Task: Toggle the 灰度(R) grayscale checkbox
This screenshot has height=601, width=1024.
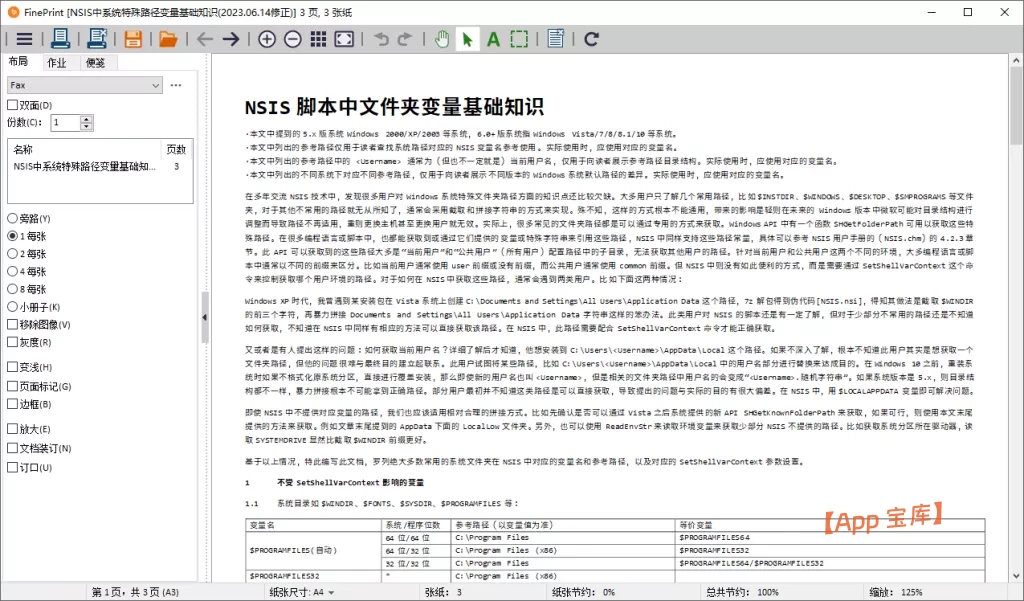Action: (12, 342)
